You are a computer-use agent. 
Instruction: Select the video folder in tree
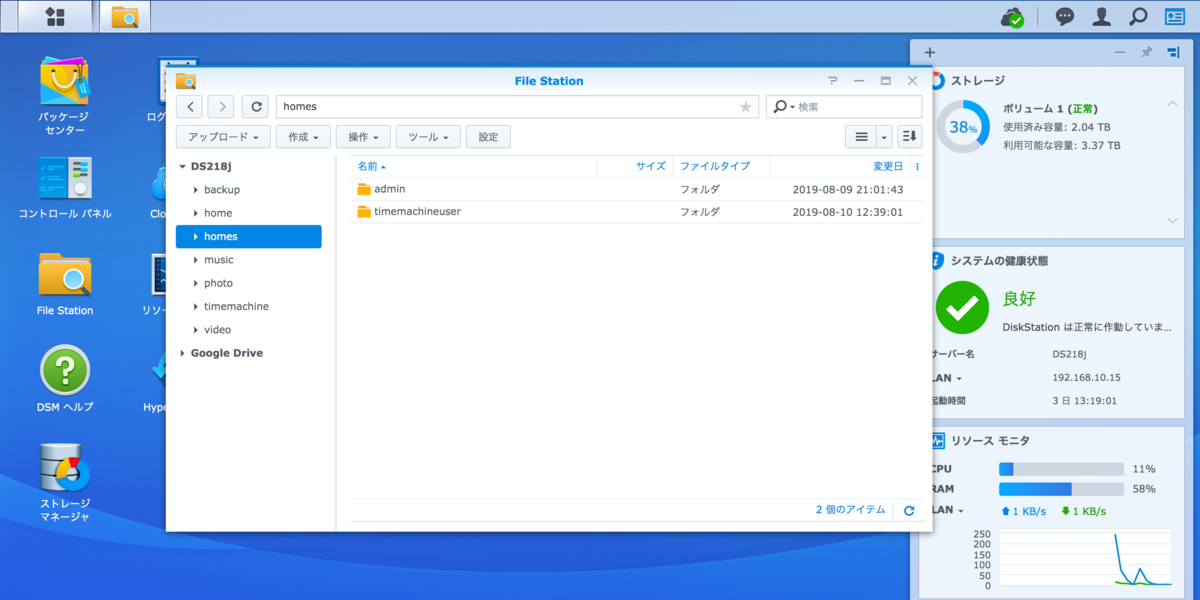pyautogui.click(x=217, y=330)
